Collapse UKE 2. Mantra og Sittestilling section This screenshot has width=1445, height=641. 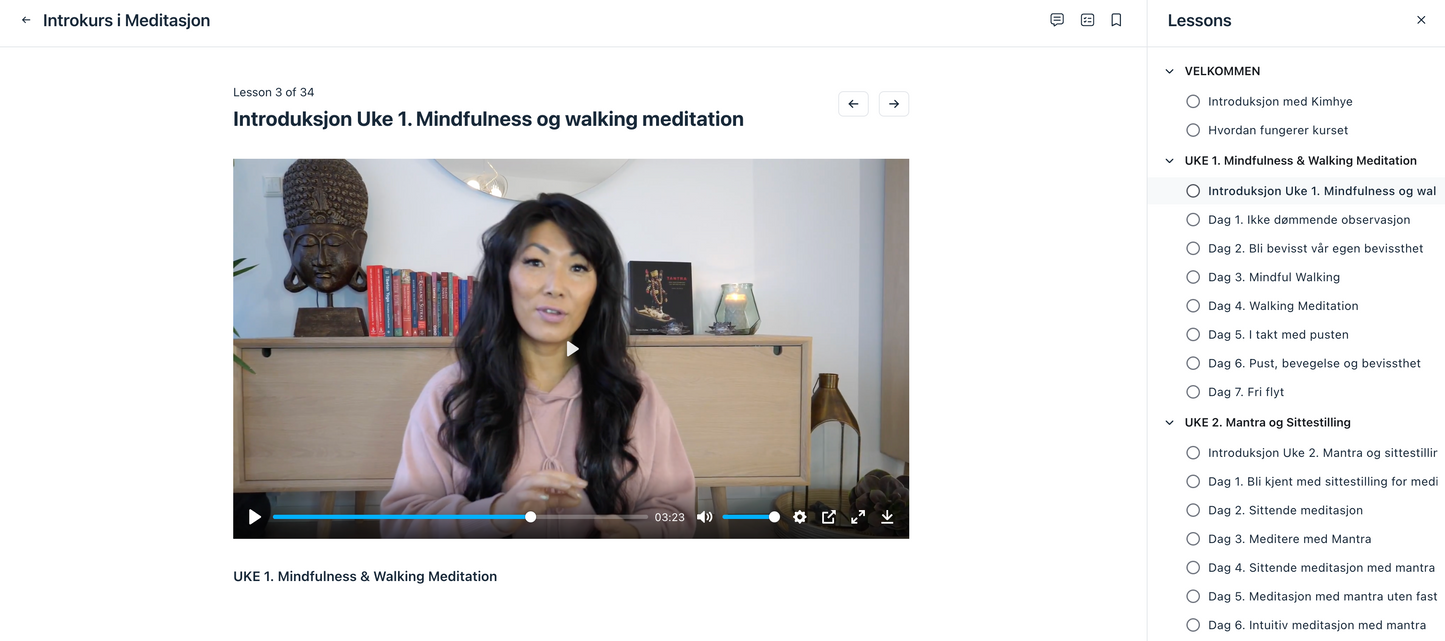click(1169, 423)
